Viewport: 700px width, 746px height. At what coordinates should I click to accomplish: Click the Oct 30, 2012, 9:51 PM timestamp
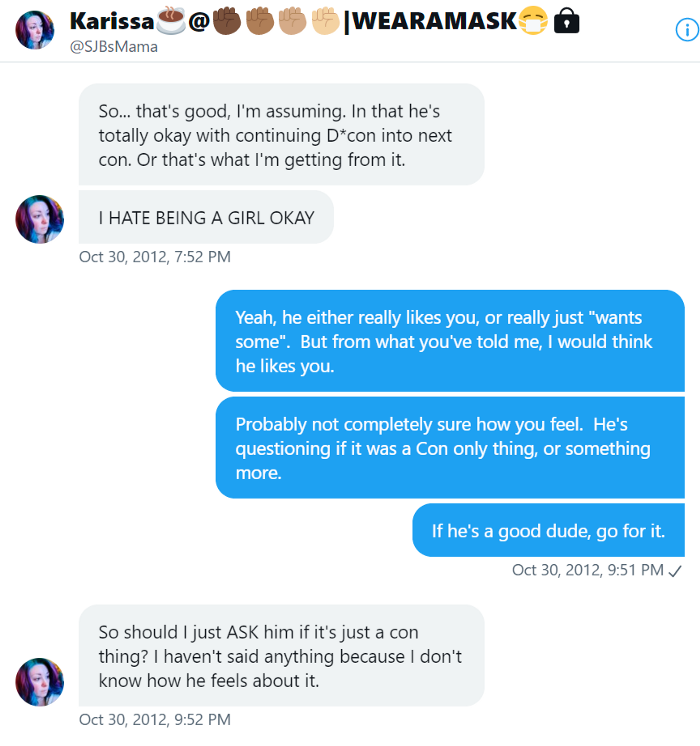588,570
